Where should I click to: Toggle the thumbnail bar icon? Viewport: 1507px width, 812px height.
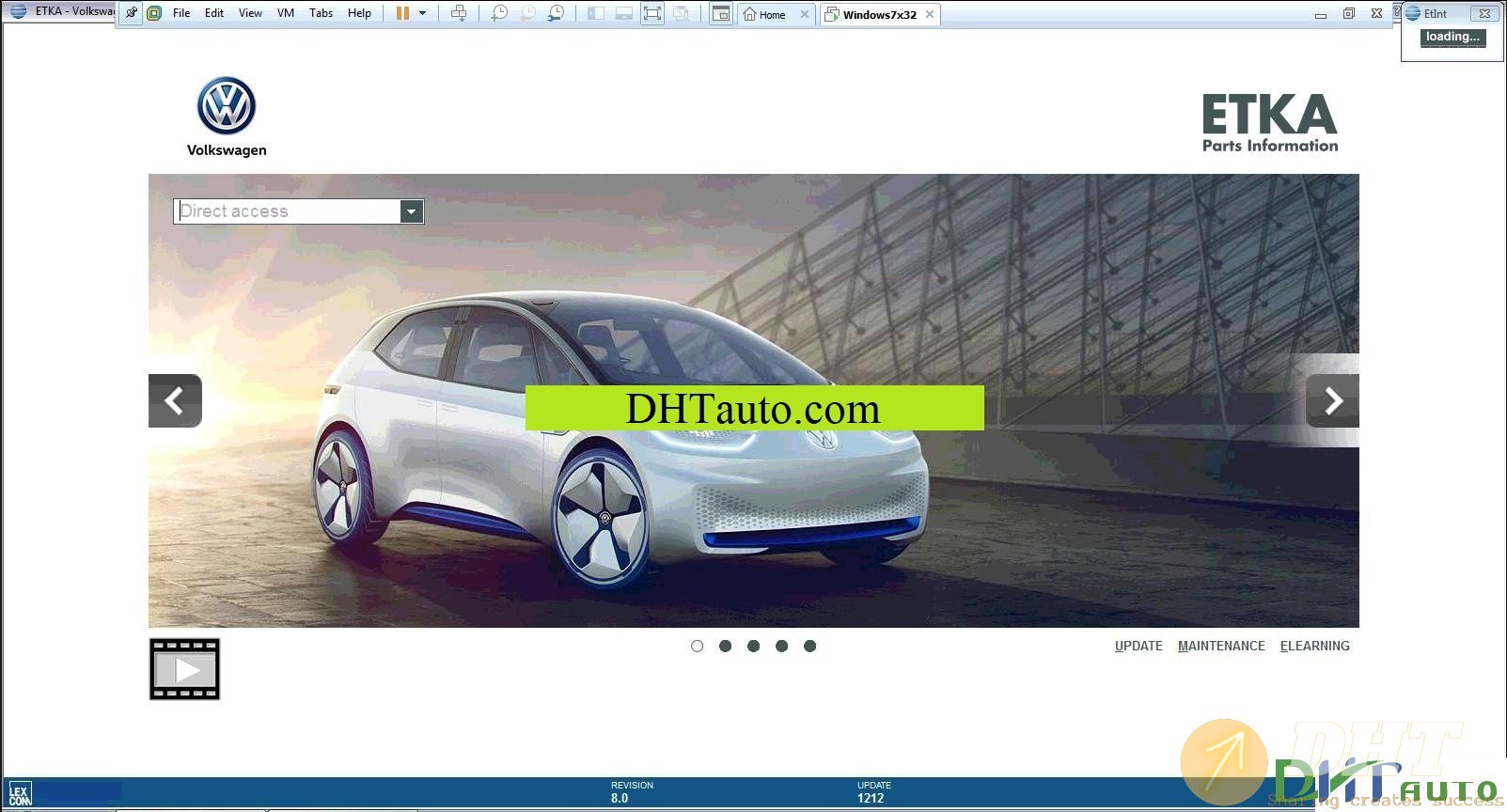click(624, 13)
